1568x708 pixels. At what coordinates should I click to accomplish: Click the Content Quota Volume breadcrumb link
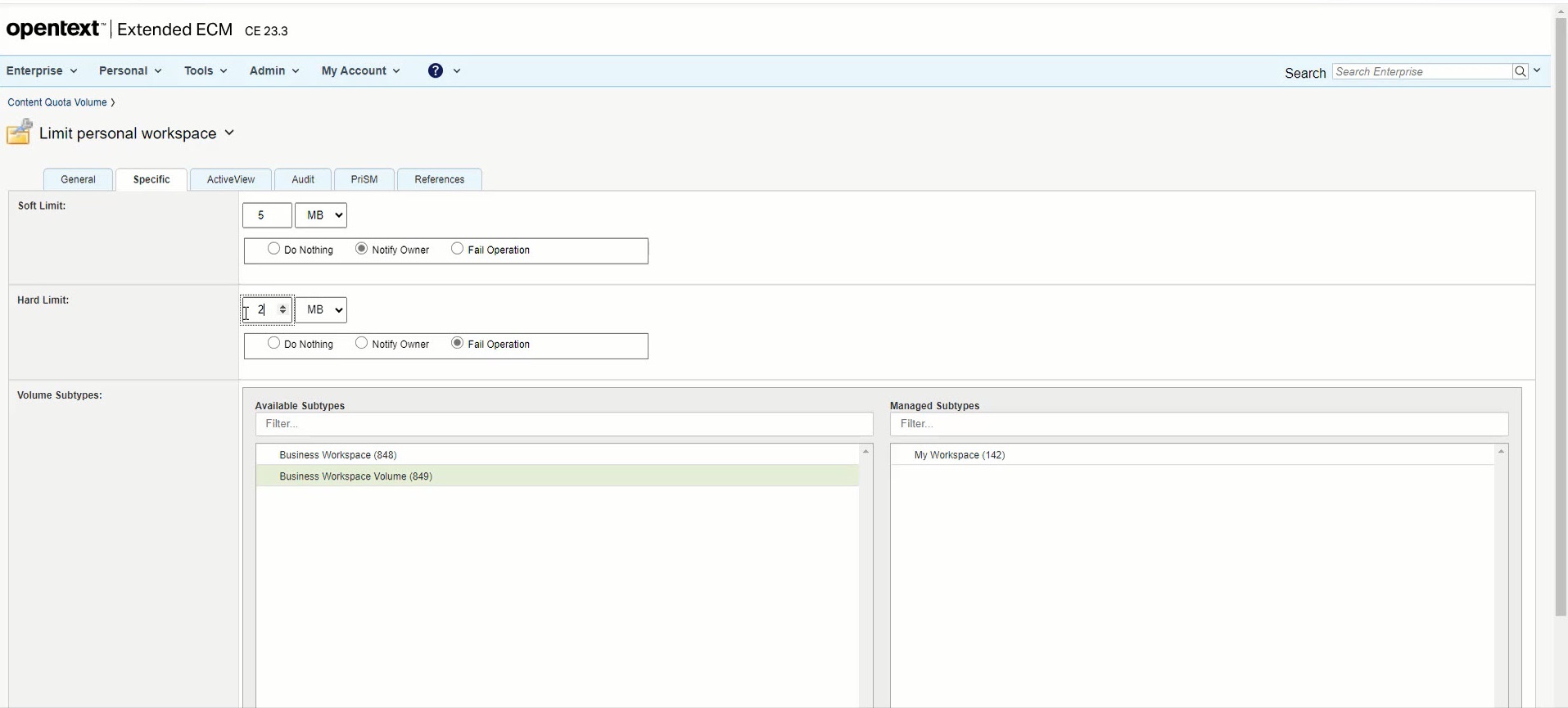(57, 102)
